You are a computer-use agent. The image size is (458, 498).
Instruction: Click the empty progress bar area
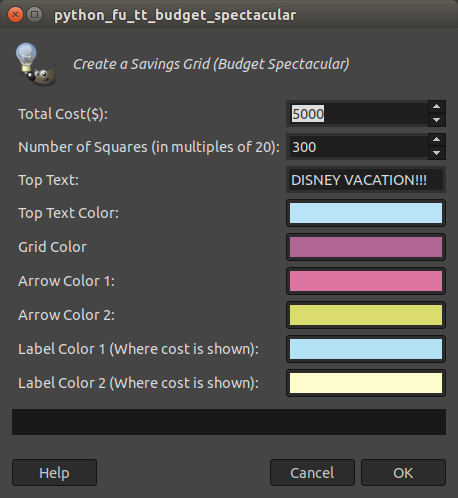229,422
